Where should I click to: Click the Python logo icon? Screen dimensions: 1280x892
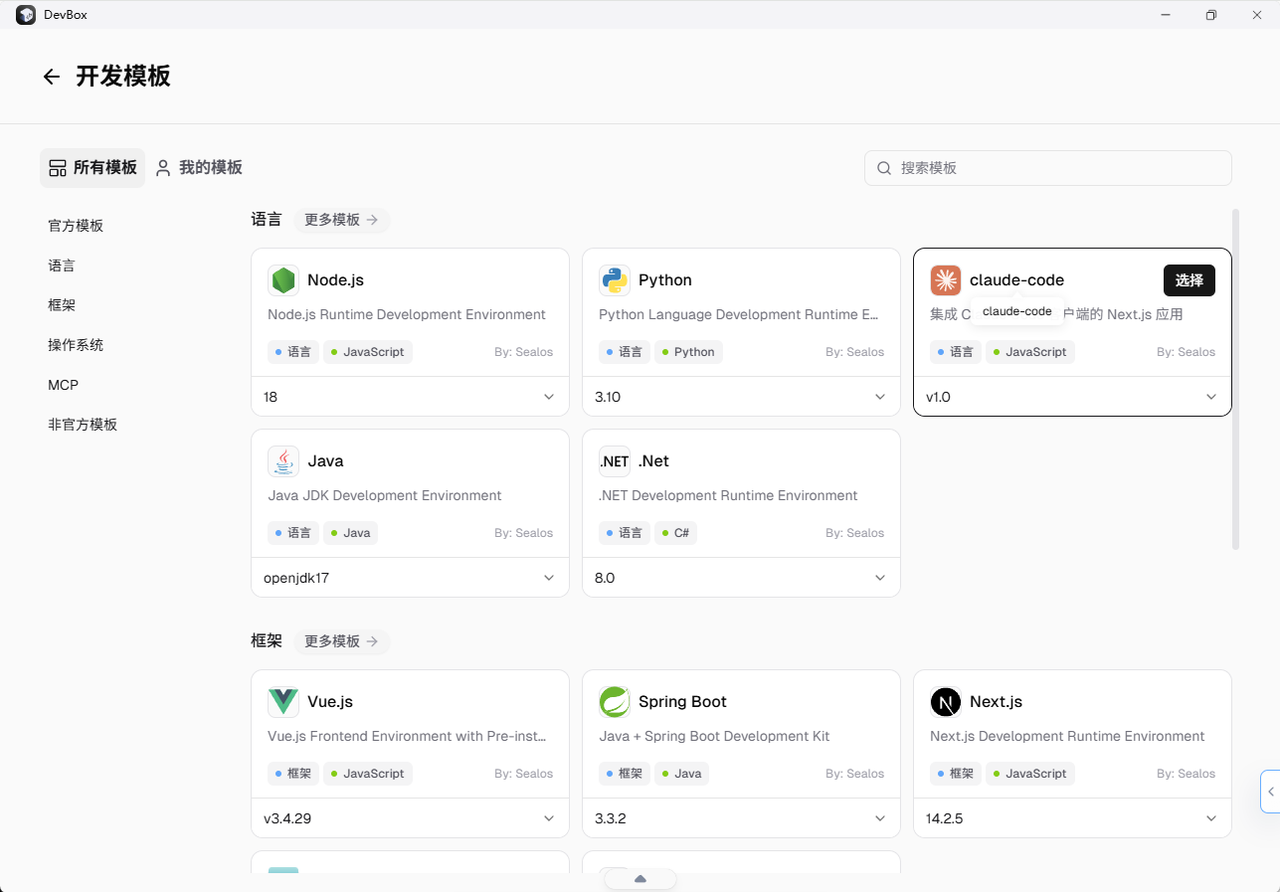(614, 280)
